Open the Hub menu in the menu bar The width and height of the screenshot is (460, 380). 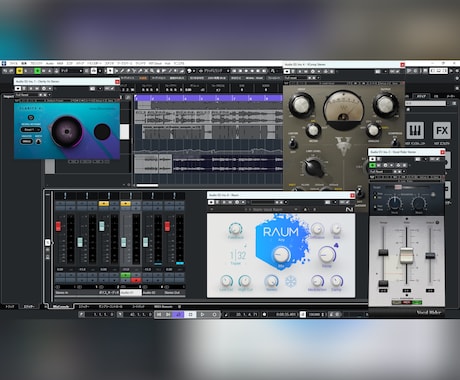[x=168, y=63]
